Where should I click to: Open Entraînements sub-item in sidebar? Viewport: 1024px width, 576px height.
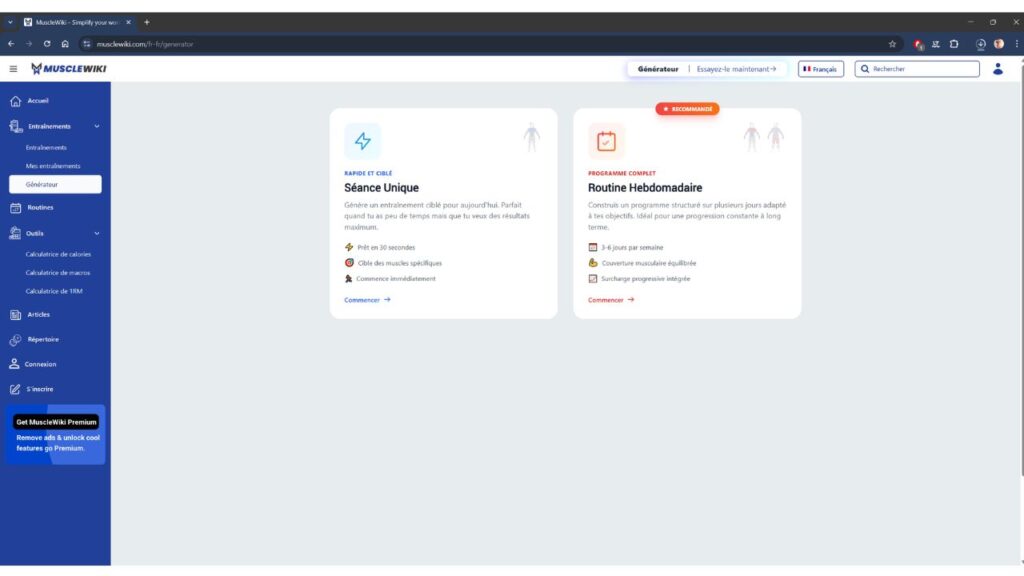tap(46, 148)
